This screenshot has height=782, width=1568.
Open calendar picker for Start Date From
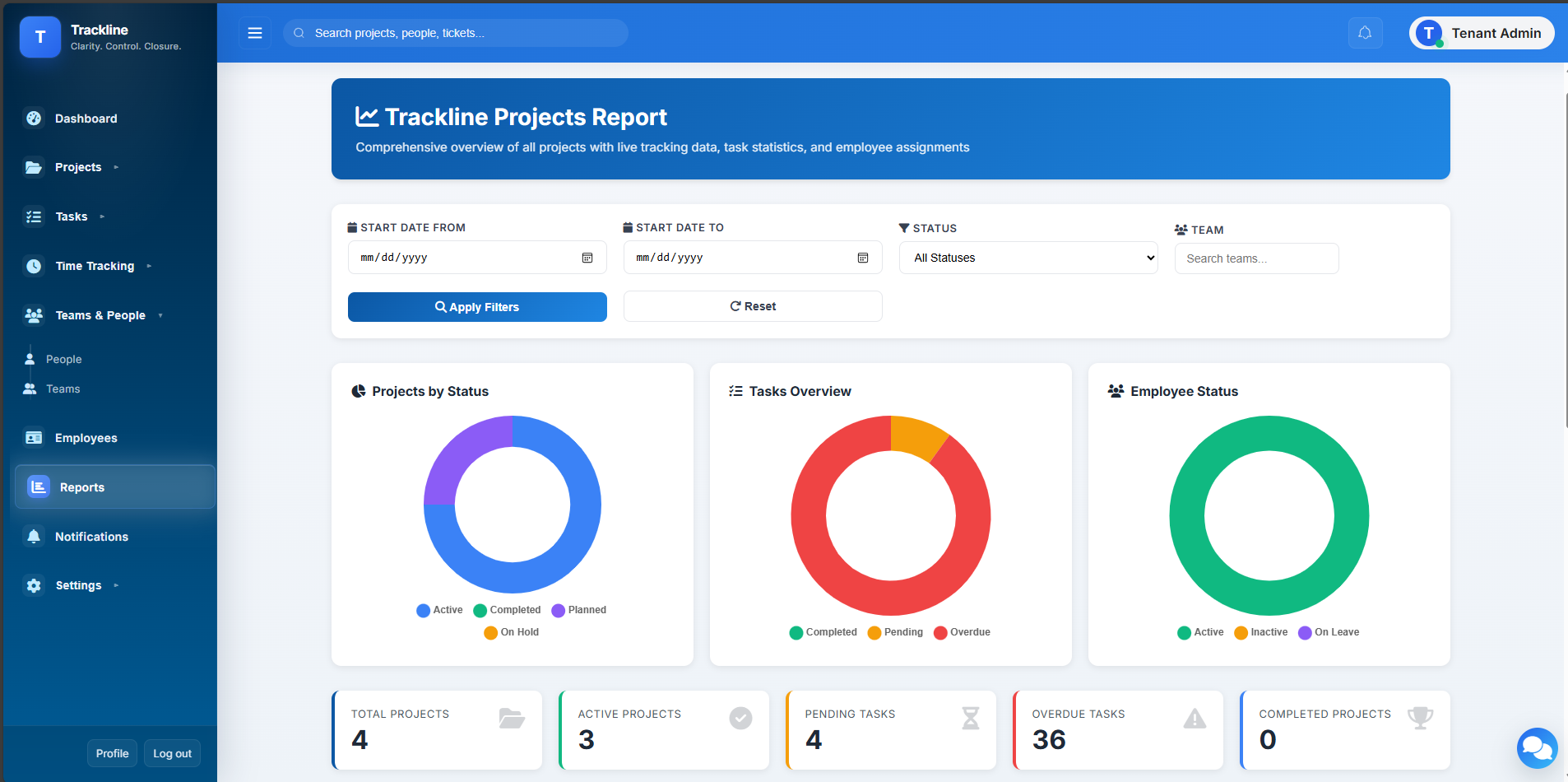pos(587,258)
